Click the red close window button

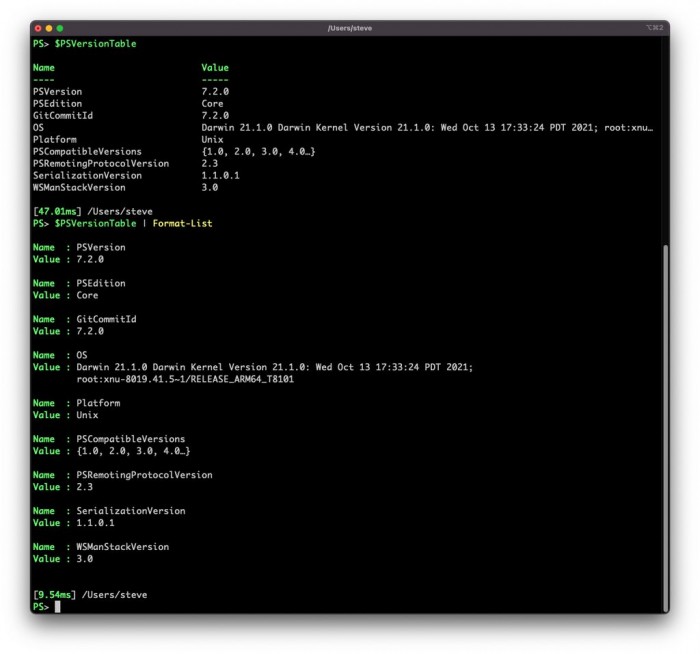click(x=39, y=28)
